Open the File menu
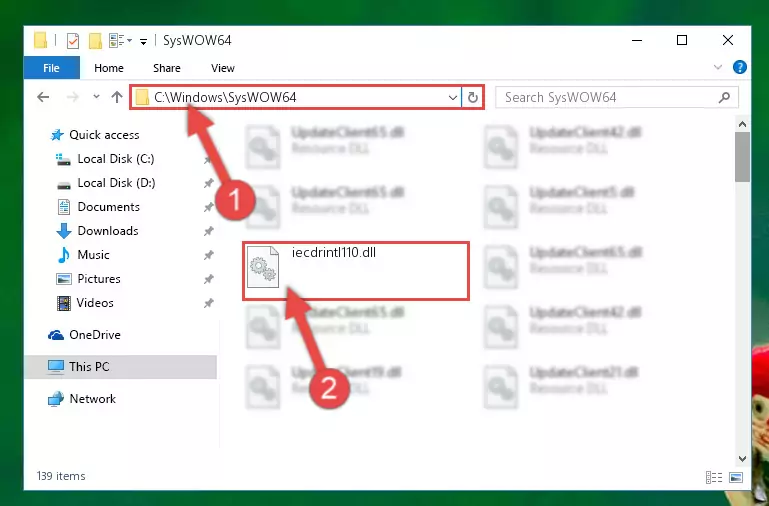Image resolution: width=769 pixels, height=506 pixels. coord(51,68)
